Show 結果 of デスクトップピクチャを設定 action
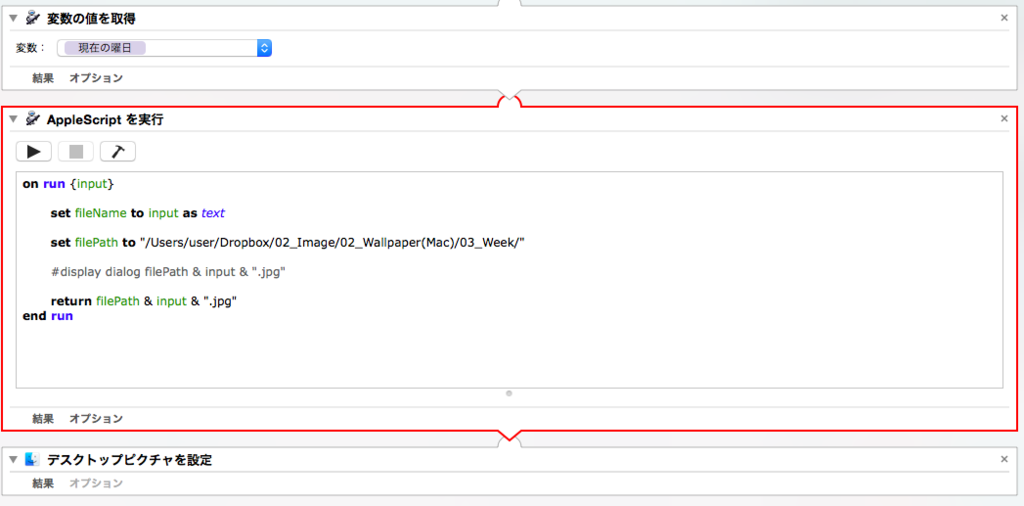 [x=43, y=484]
